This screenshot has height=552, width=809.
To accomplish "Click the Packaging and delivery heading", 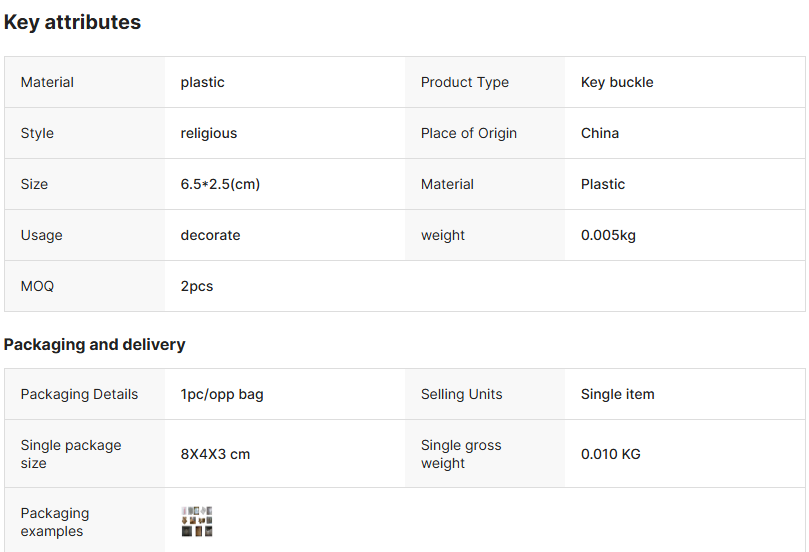I will point(94,344).
